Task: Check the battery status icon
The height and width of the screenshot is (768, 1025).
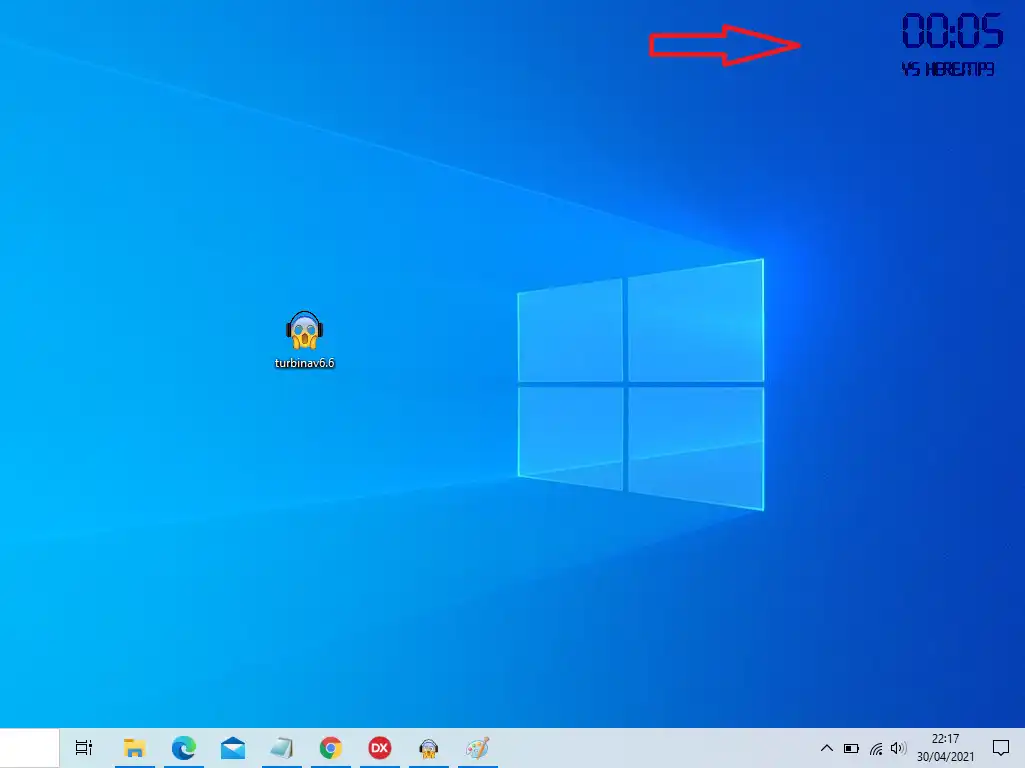Action: [x=851, y=748]
